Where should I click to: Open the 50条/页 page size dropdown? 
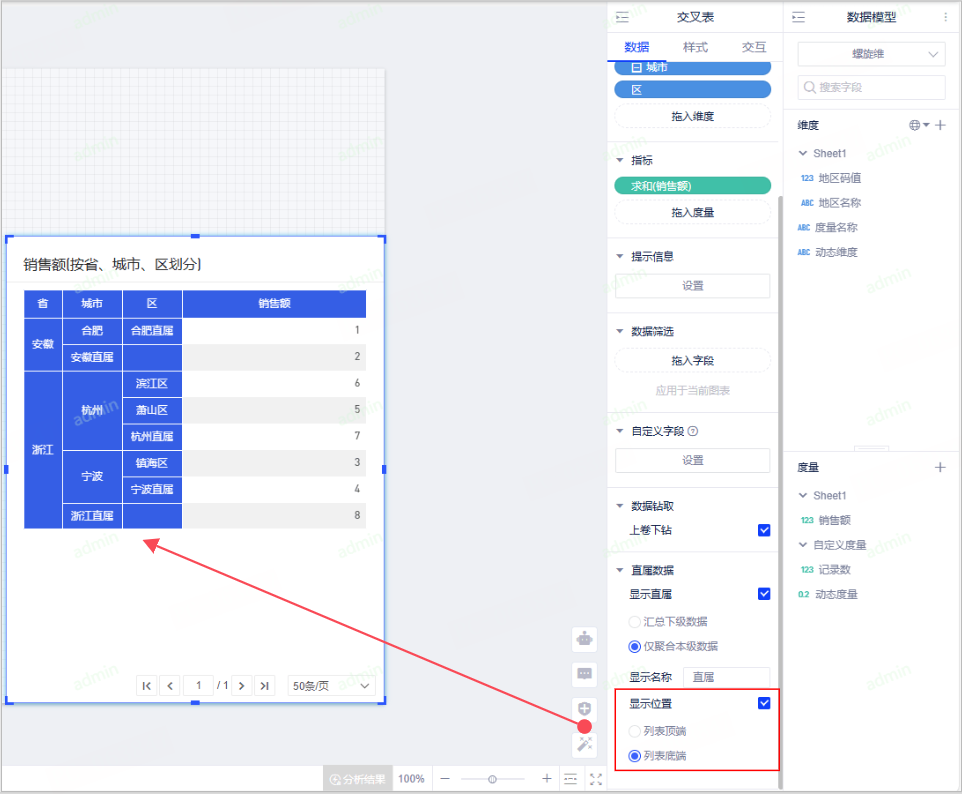(x=331, y=685)
